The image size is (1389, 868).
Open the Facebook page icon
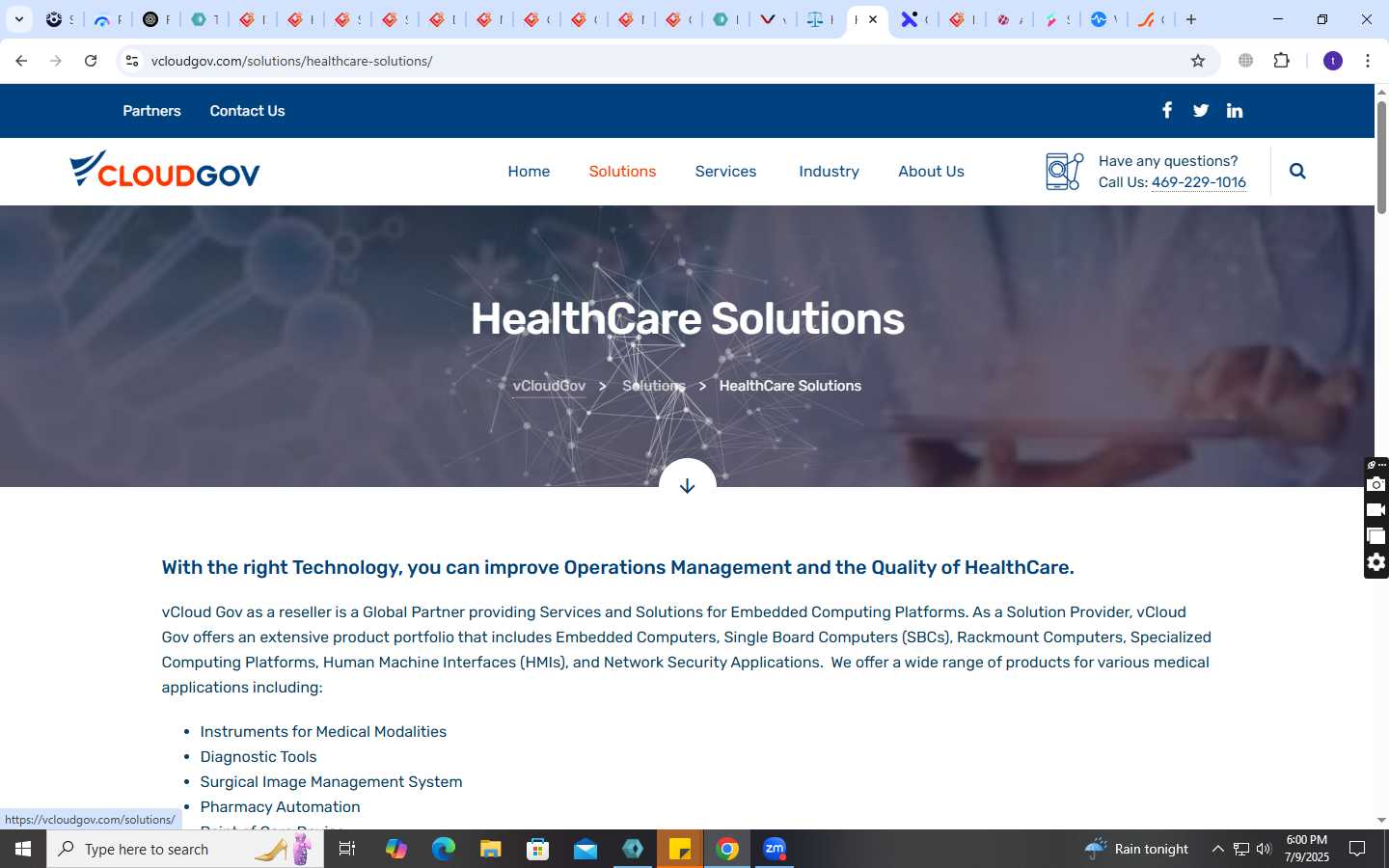point(1167,110)
